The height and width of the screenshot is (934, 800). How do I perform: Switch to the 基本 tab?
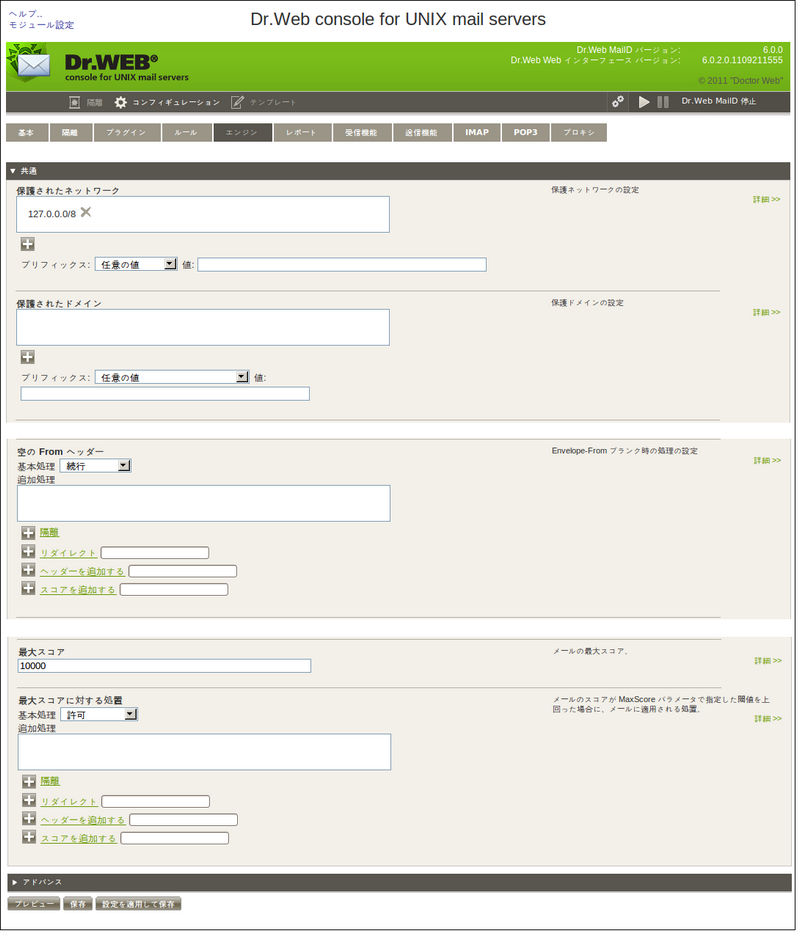(x=27, y=132)
